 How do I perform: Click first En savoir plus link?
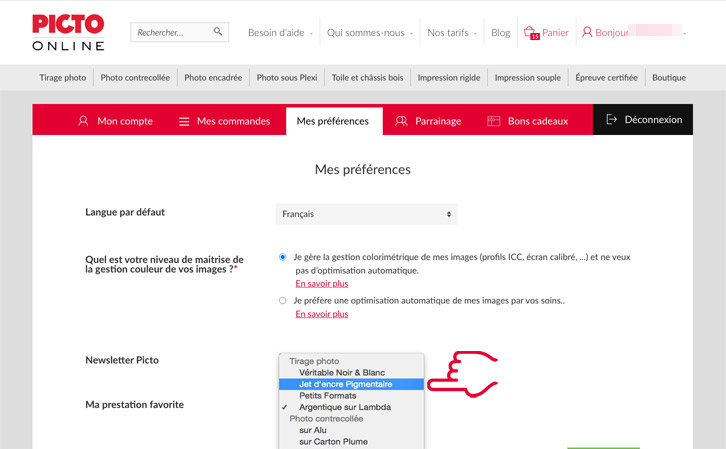coord(321,284)
